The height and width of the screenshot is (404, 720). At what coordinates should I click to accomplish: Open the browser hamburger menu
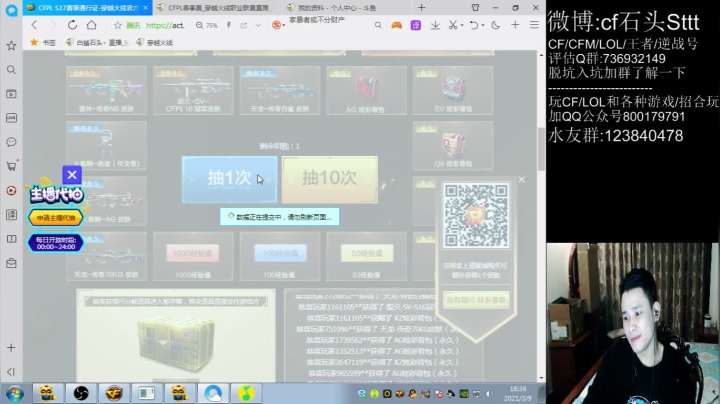pyautogui.click(x=534, y=25)
